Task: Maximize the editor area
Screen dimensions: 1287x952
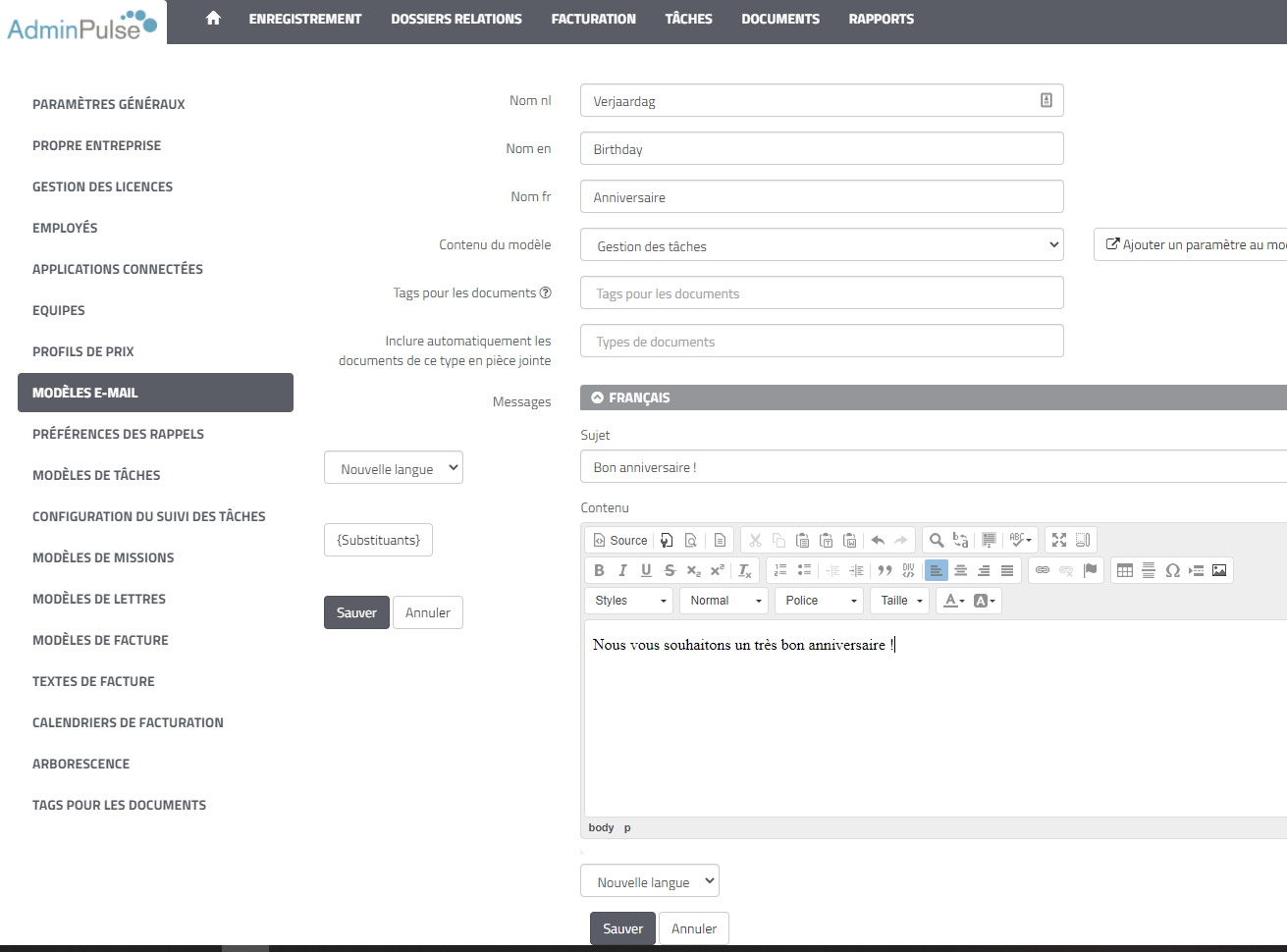Action: [x=1059, y=540]
